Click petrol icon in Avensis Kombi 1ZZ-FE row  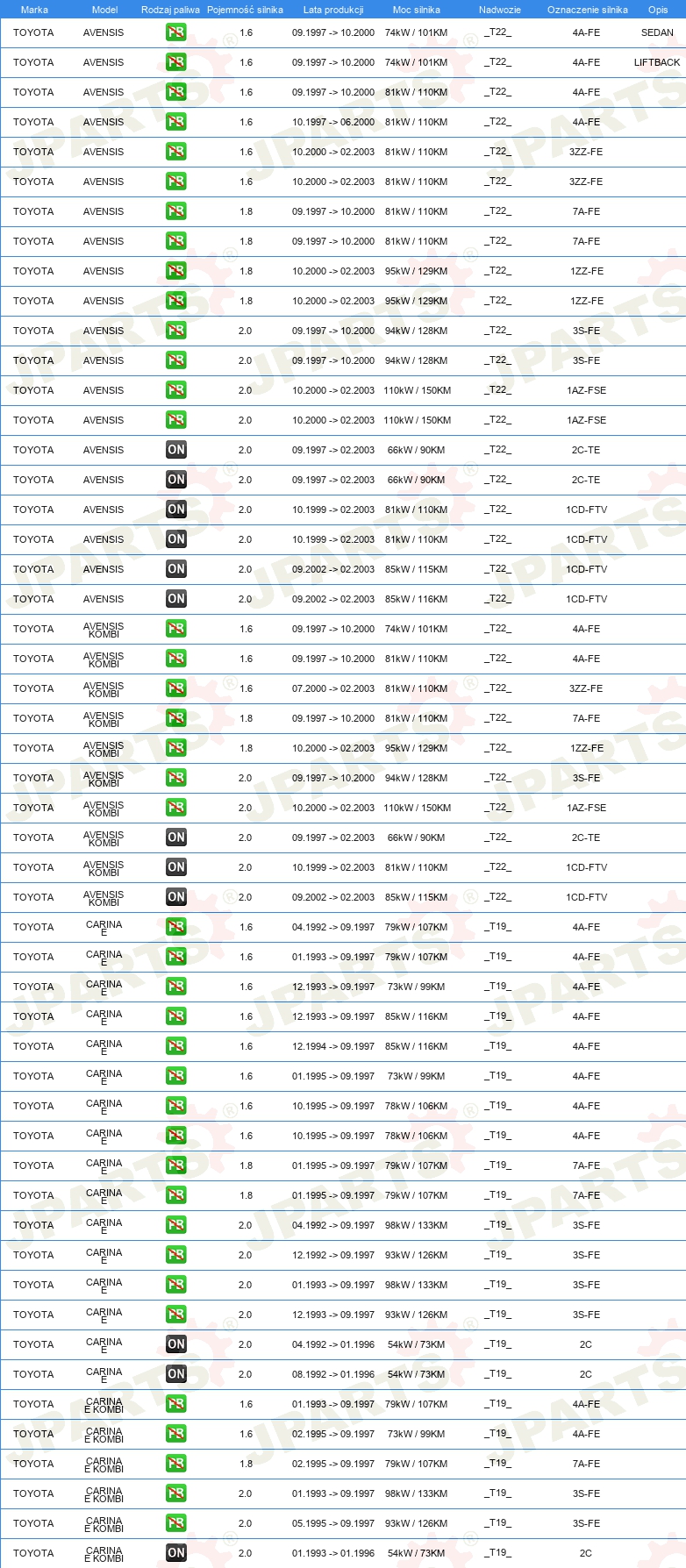pos(176,748)
